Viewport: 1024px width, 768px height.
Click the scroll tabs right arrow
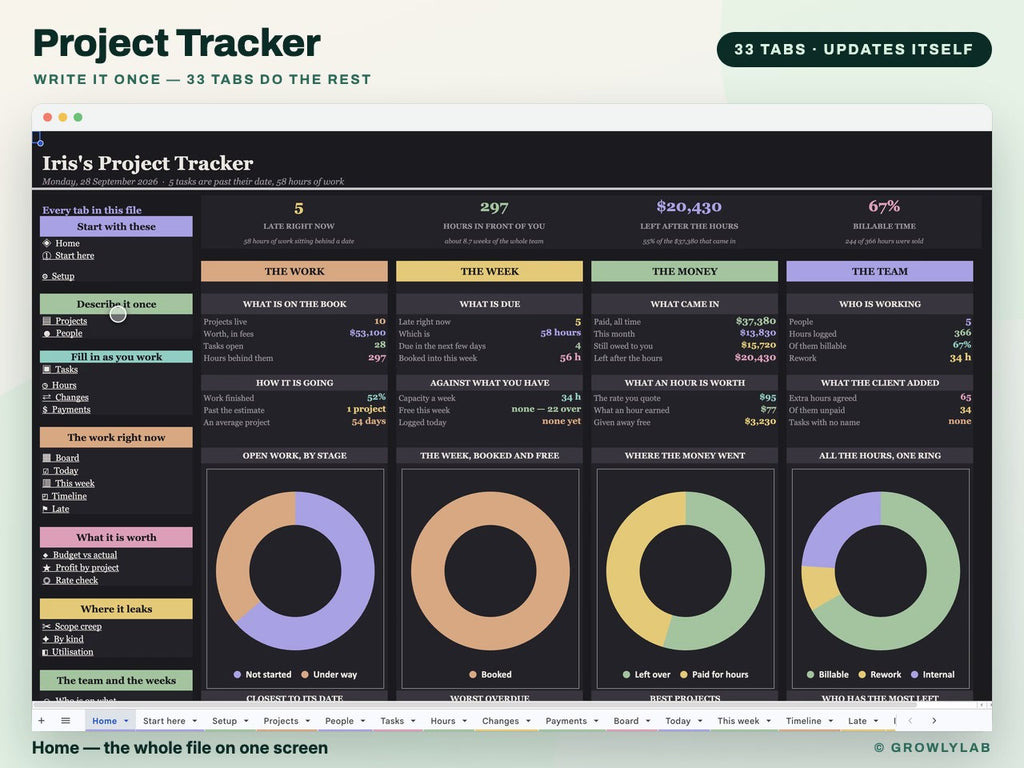[x=934, y=720]
